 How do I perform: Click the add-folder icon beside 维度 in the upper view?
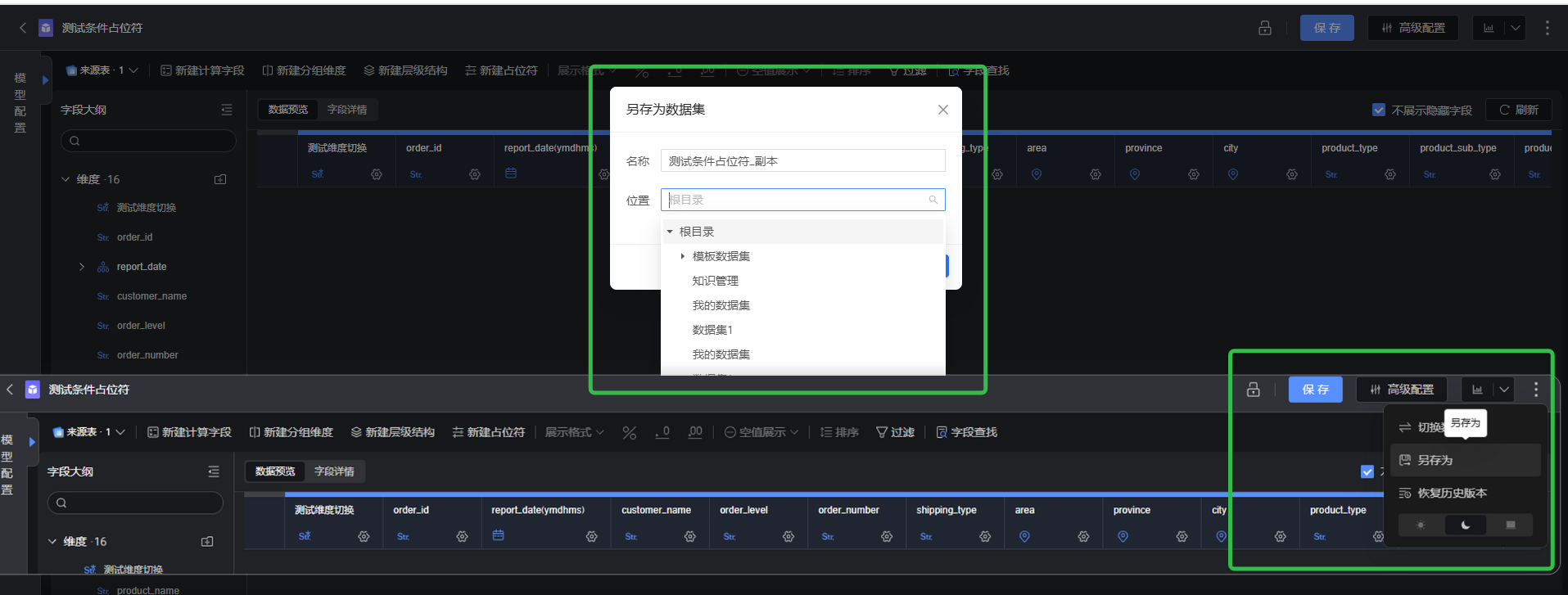point(220,179)
